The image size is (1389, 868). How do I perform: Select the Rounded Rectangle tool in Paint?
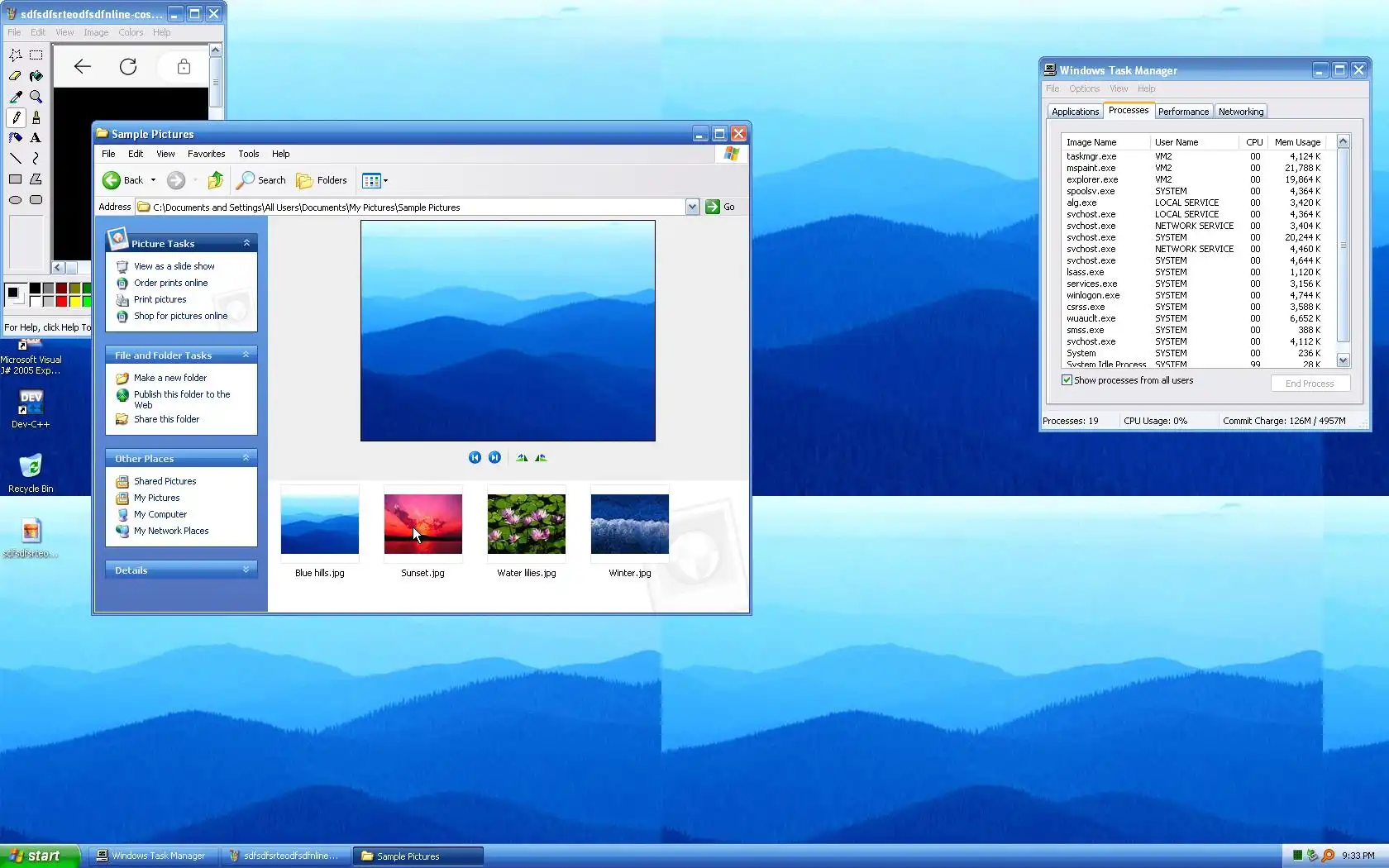pos(36,200)
